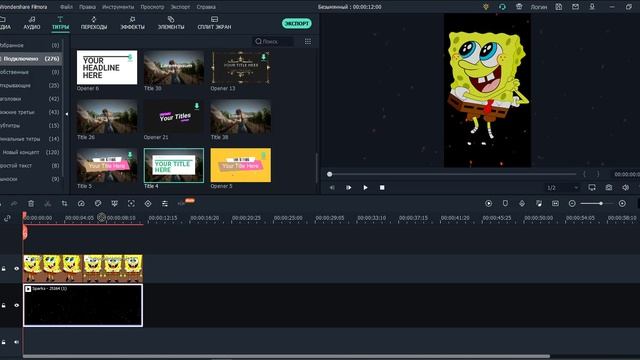Viewport: 640px width, 360px height.
Task: Click the headset support icon in title bar
Action: 502,7
